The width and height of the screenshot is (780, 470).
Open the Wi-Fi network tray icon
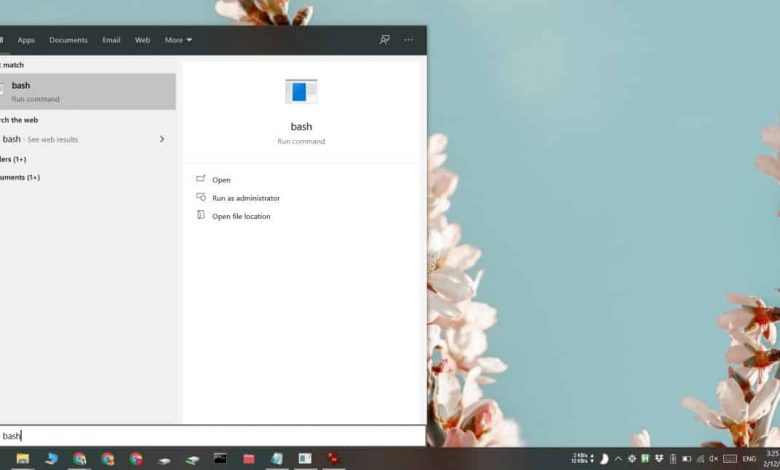point(700,459)
